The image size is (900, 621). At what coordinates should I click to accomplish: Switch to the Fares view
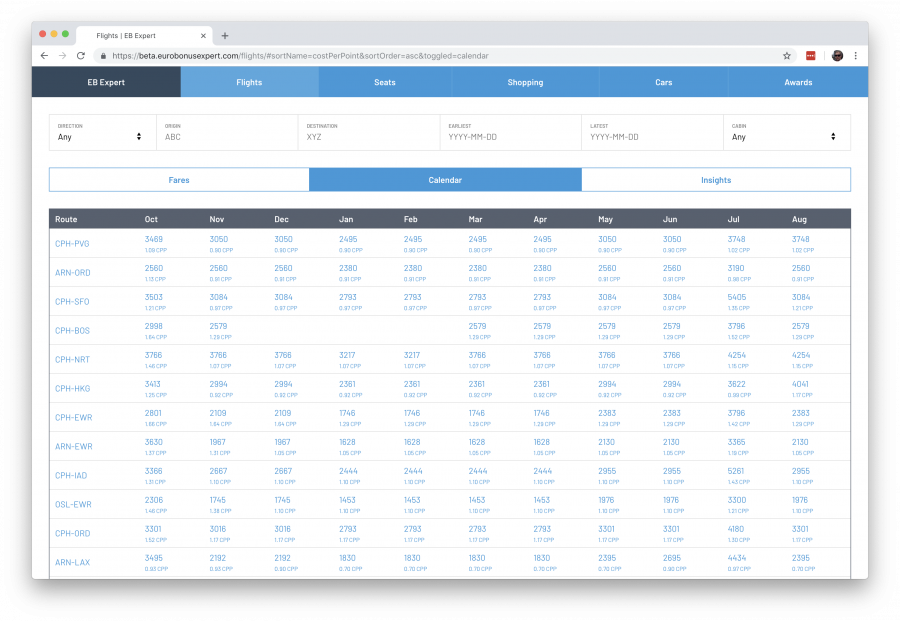pyautogui.click(x=179, y=180)
